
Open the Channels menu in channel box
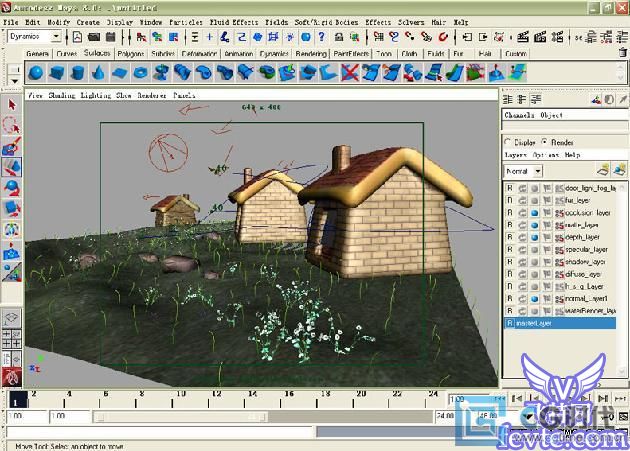coord(519,115)
